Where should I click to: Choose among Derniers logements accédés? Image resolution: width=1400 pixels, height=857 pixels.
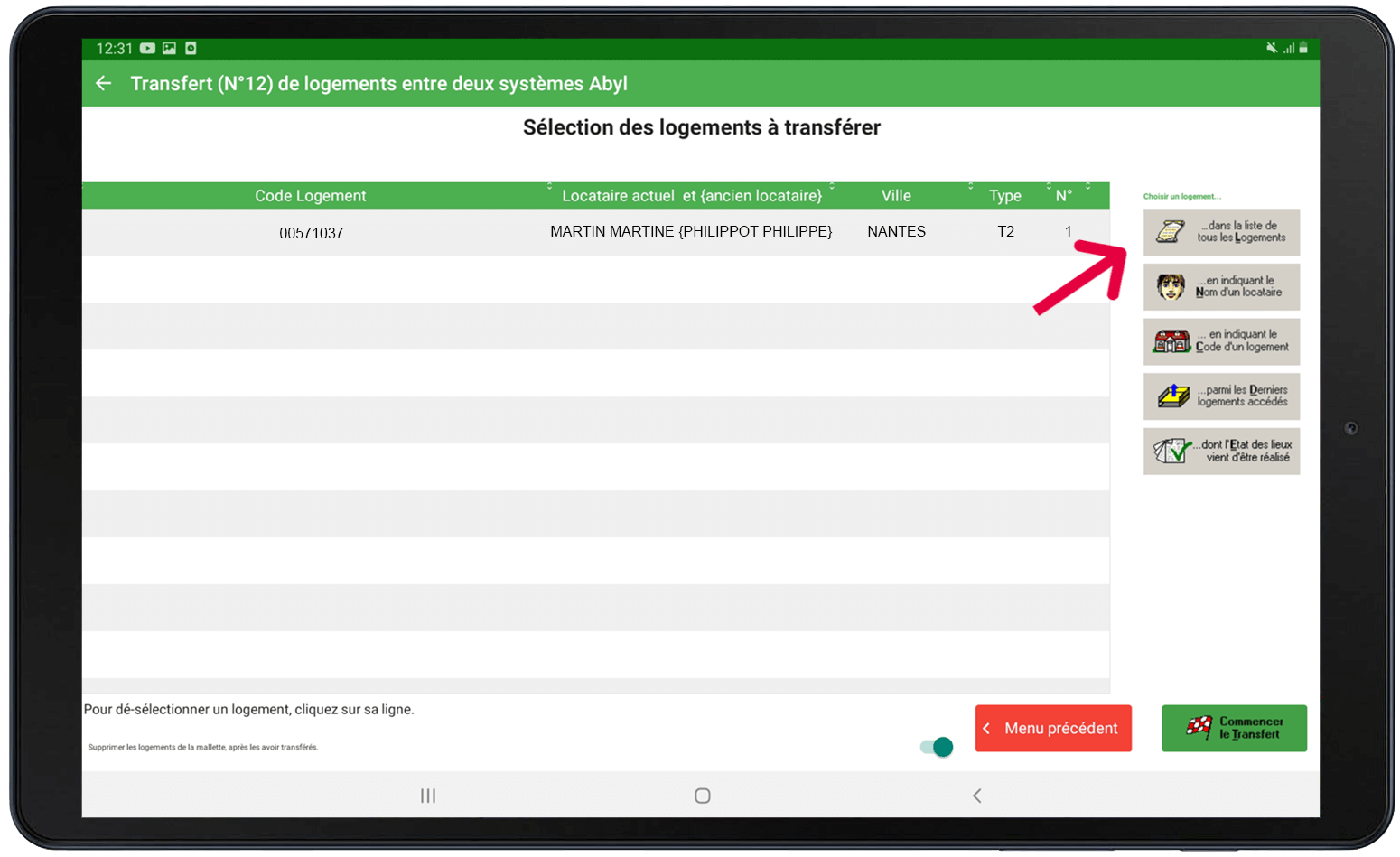click(x=1221, y=396)
